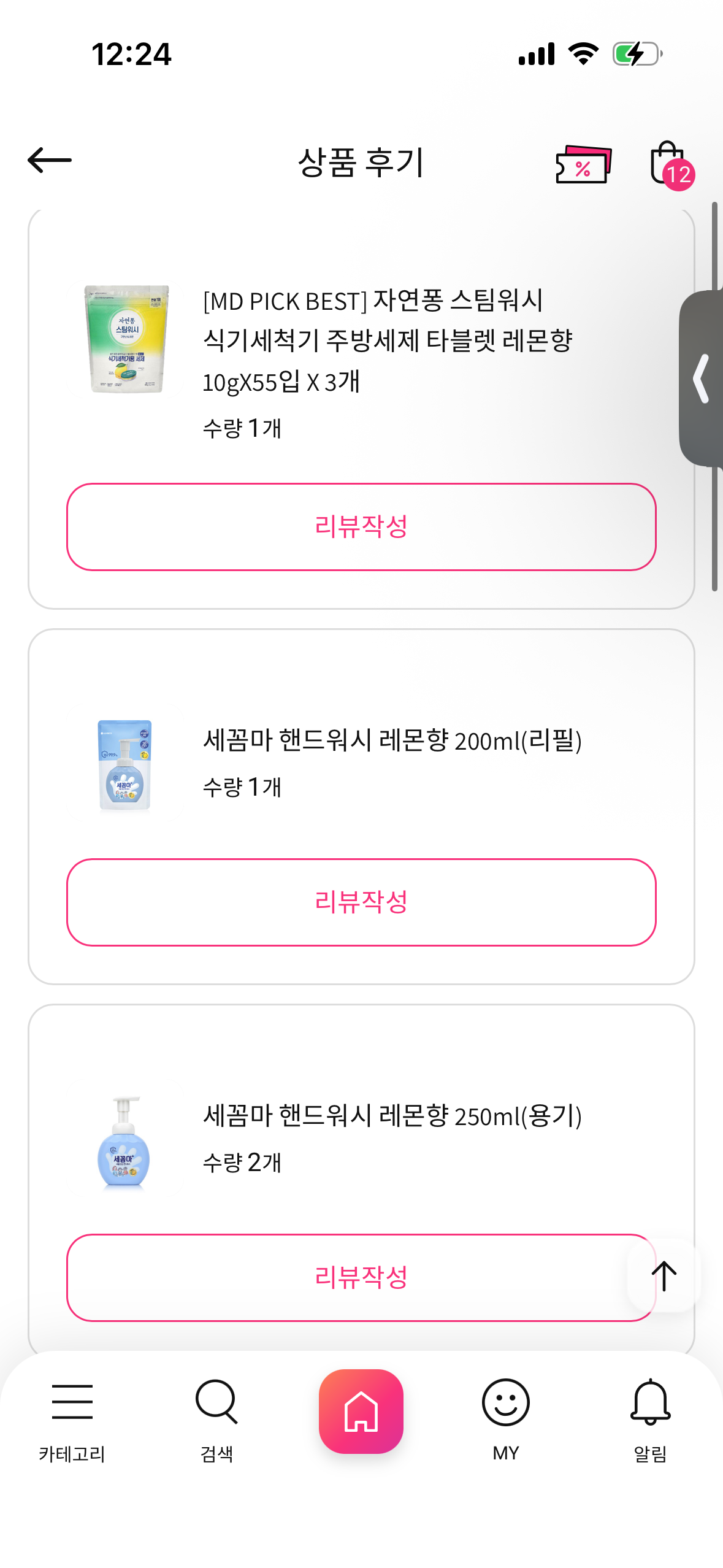Write review for 세꼼마 핸드워시 250ml bottle
723x1568 pixels.
343,1277
